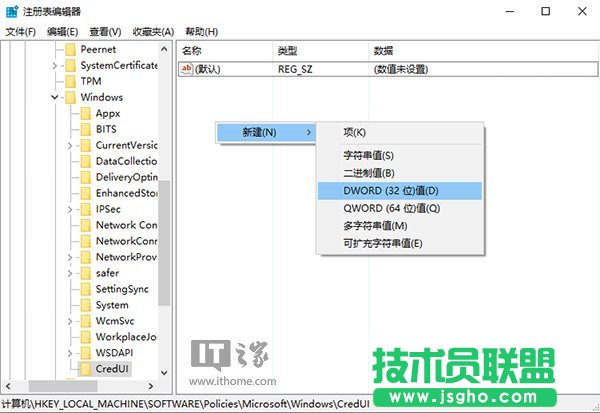Image resolution: width=600 pixels, height=413 pixels.
Task: Choose 字符串值(S) from submenu
Action: (x=400, y=155)
